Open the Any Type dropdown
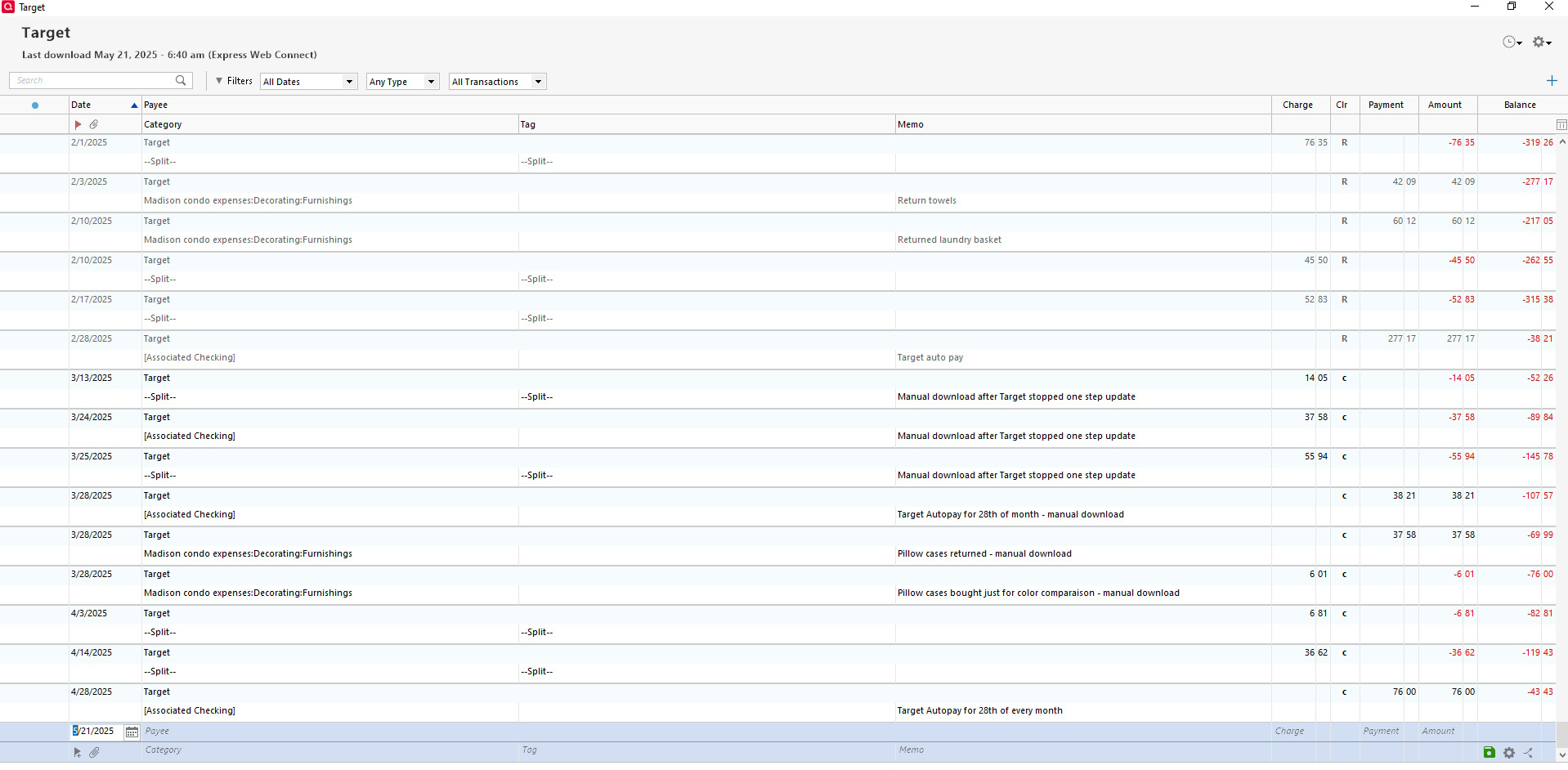Viewport: 1568px width, 770px height. pos(403,82)
